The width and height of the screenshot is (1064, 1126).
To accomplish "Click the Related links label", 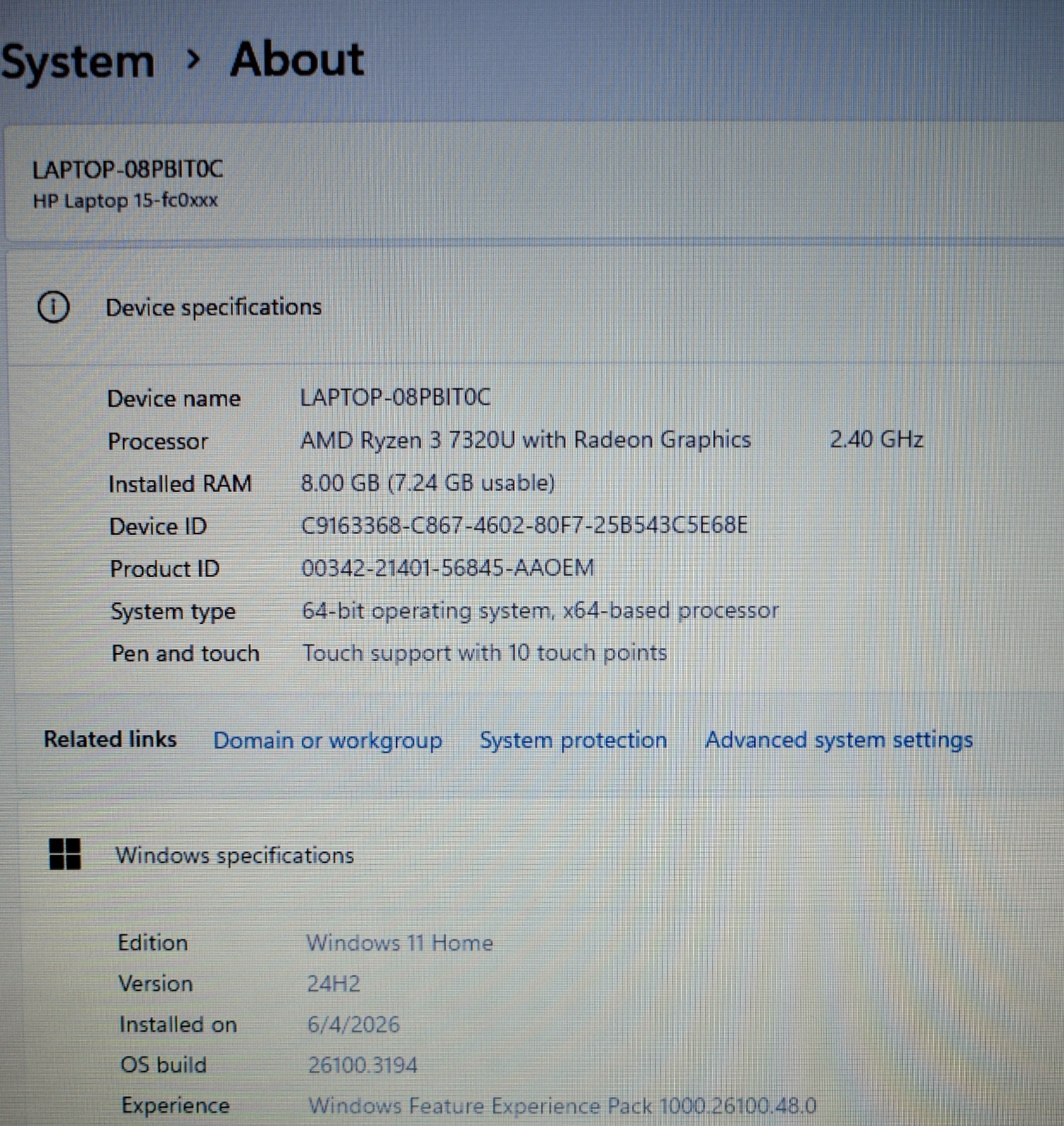I will (x=110, y=739).
